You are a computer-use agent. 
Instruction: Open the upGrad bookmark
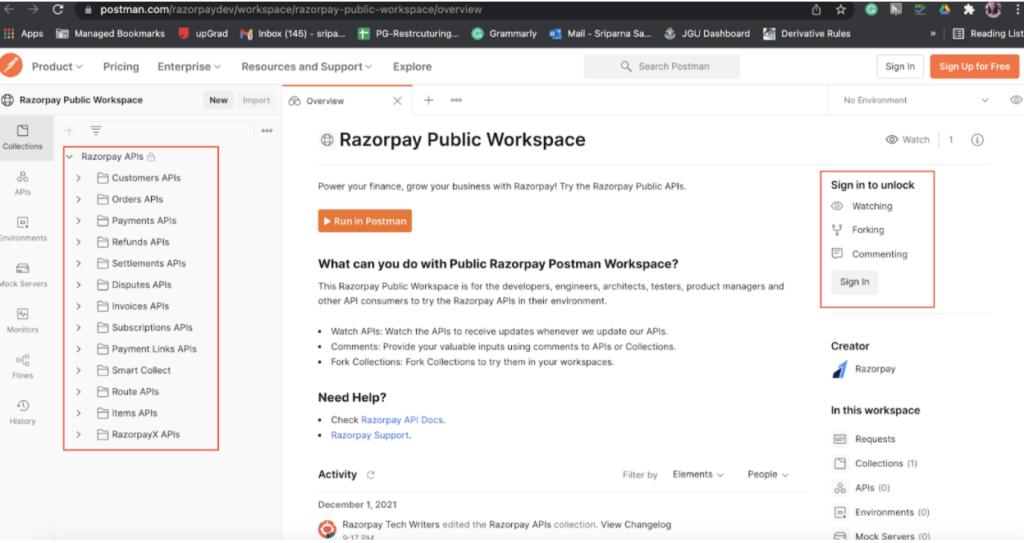203,33
